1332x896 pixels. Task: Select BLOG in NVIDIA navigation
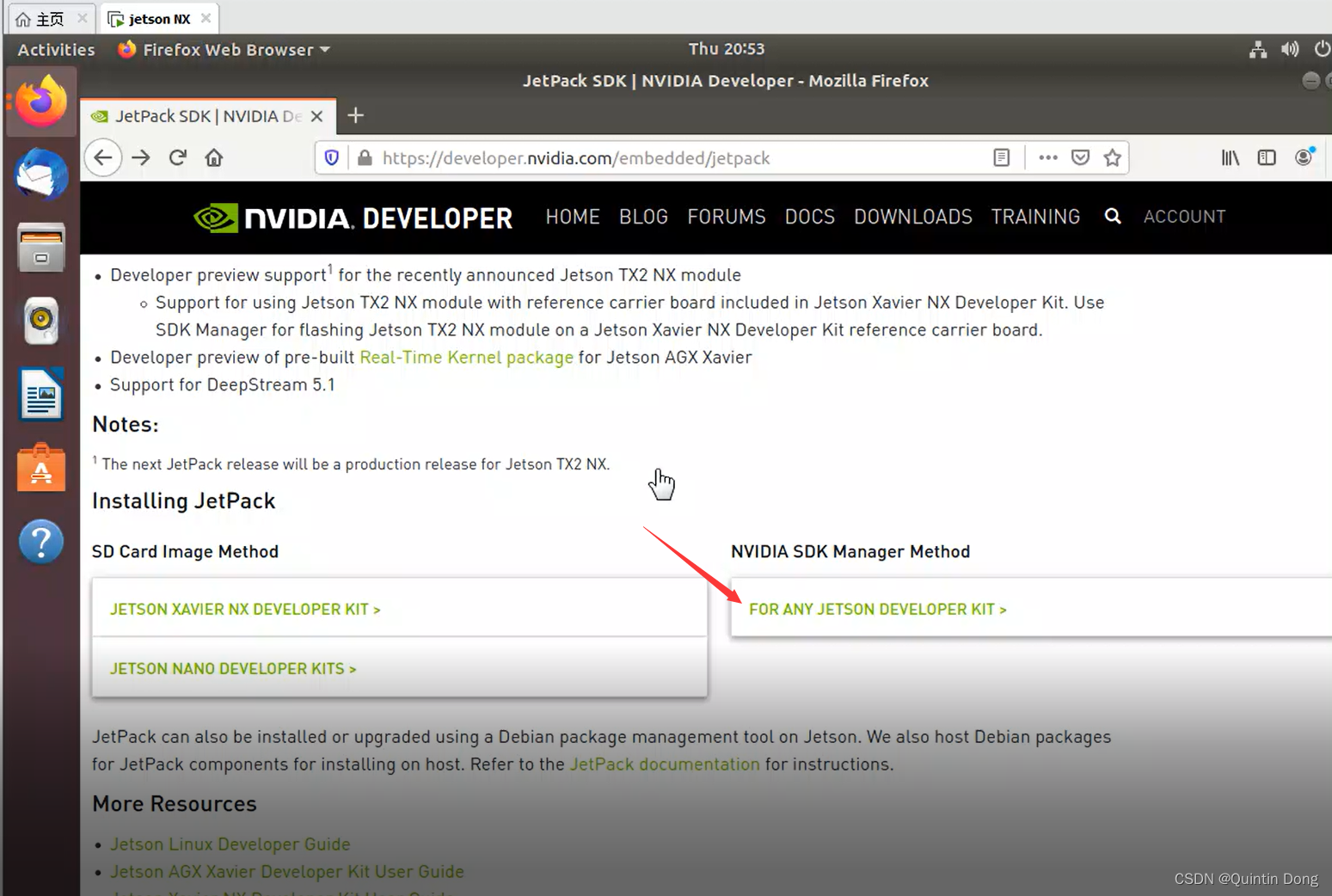click(x=643, y=217)
